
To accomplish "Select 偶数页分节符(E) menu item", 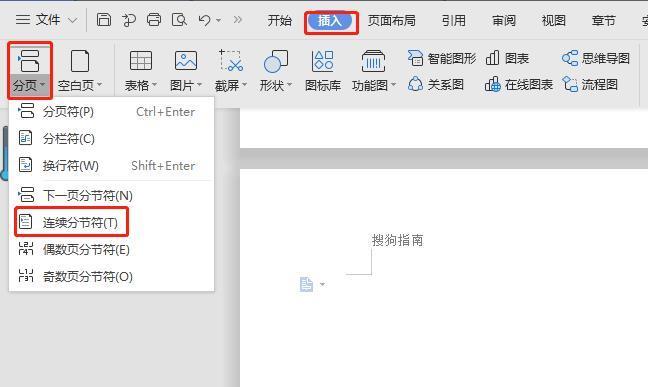I will point(112,249).
